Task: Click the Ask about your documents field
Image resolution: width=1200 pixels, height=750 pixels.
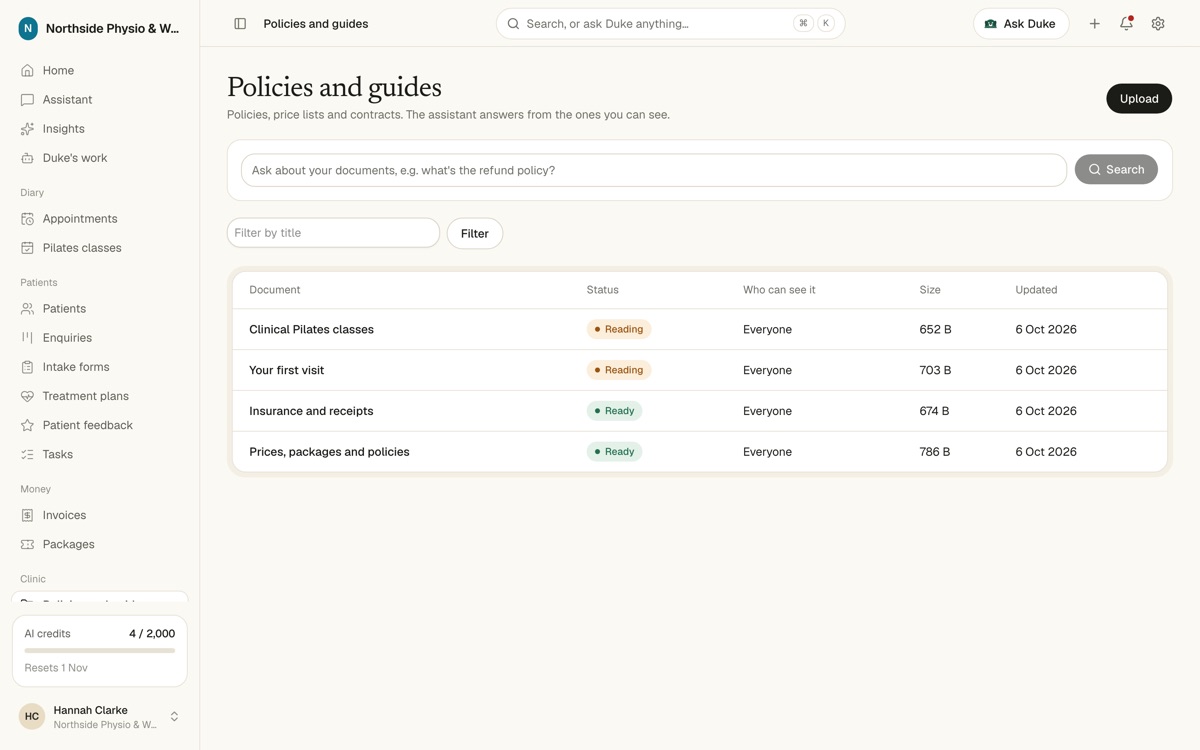Action: click(x=654, y=170)
